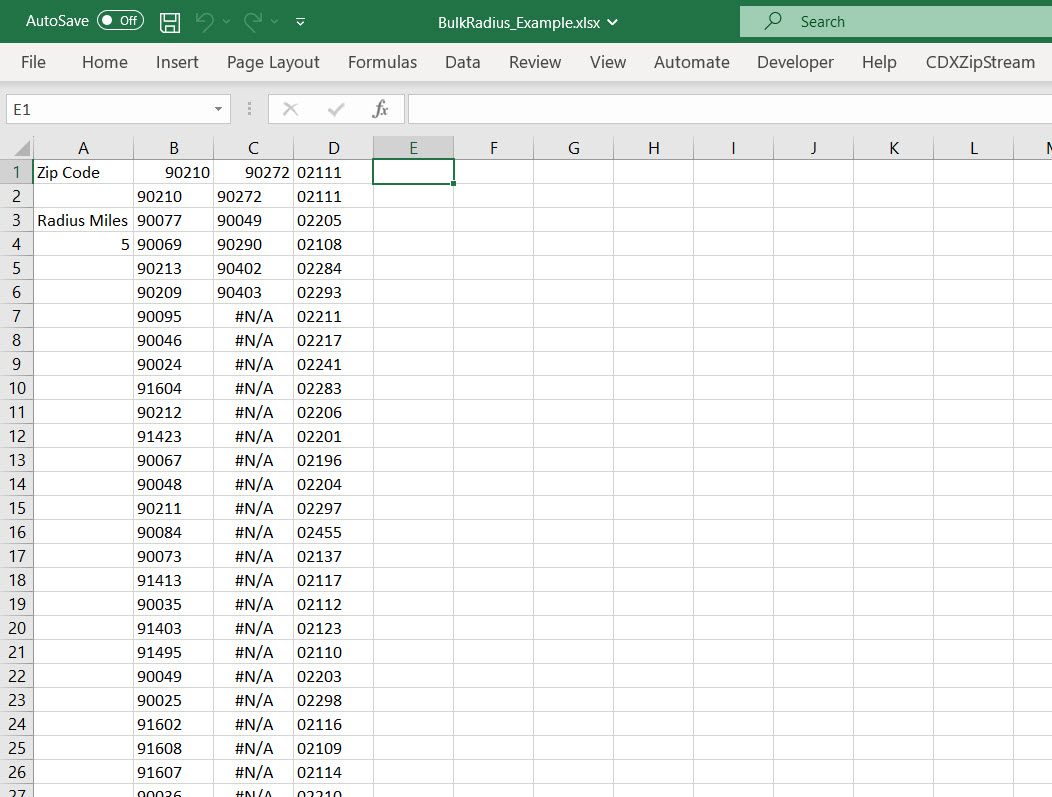Click the Select All corner triangle

click(x=21, y=148)
